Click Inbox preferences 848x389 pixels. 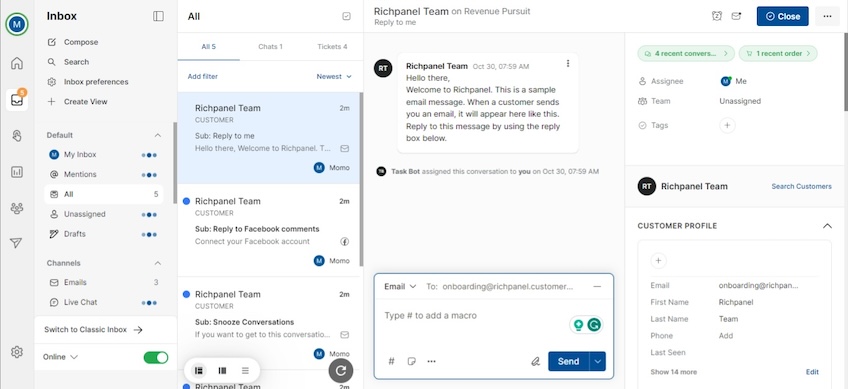point(96,82)
